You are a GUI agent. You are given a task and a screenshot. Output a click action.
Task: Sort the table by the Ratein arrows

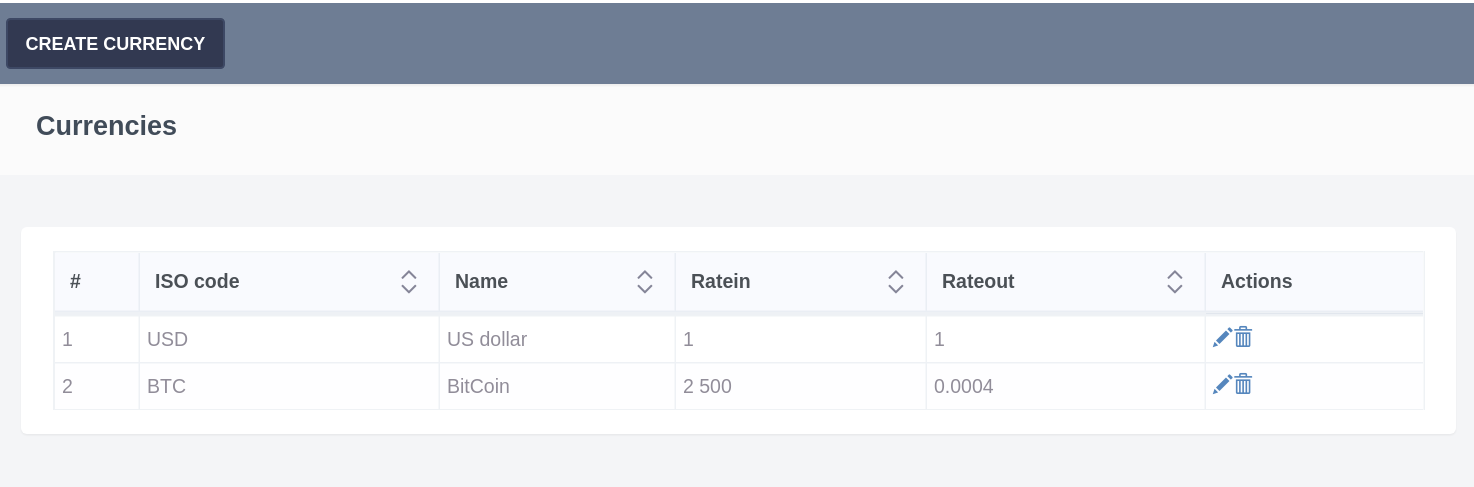[896, 282]
